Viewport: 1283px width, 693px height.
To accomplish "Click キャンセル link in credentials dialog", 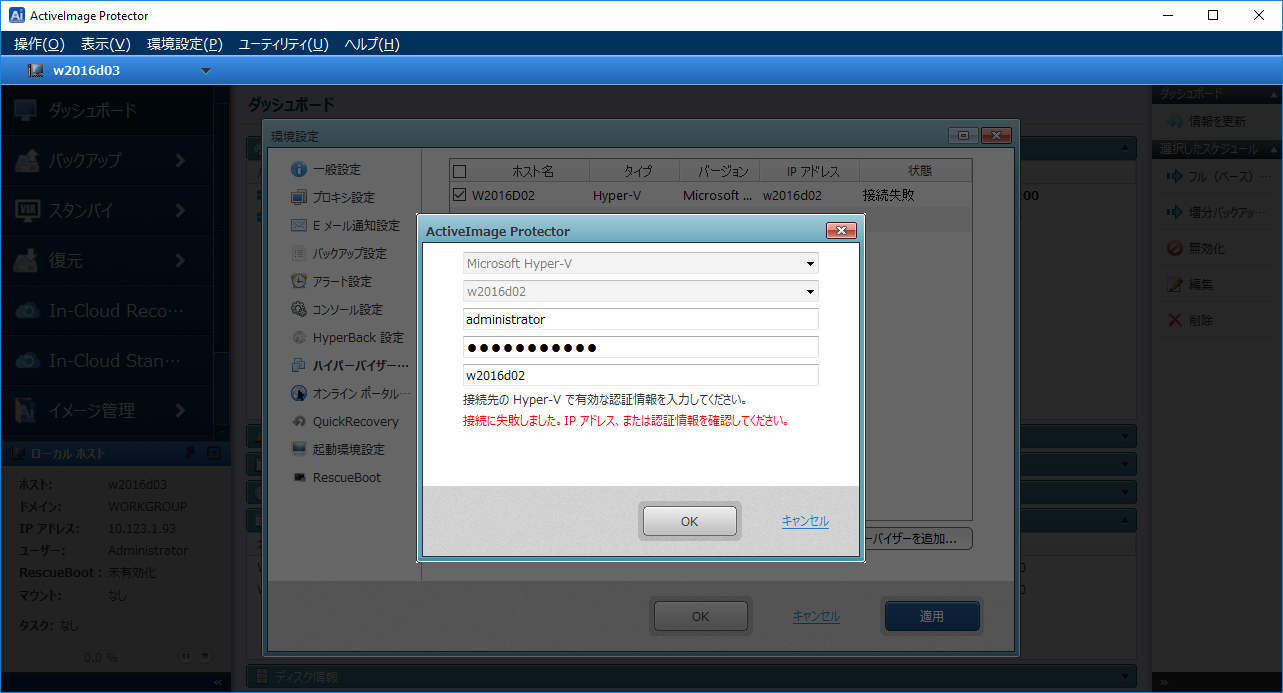I will pos(805,521).
